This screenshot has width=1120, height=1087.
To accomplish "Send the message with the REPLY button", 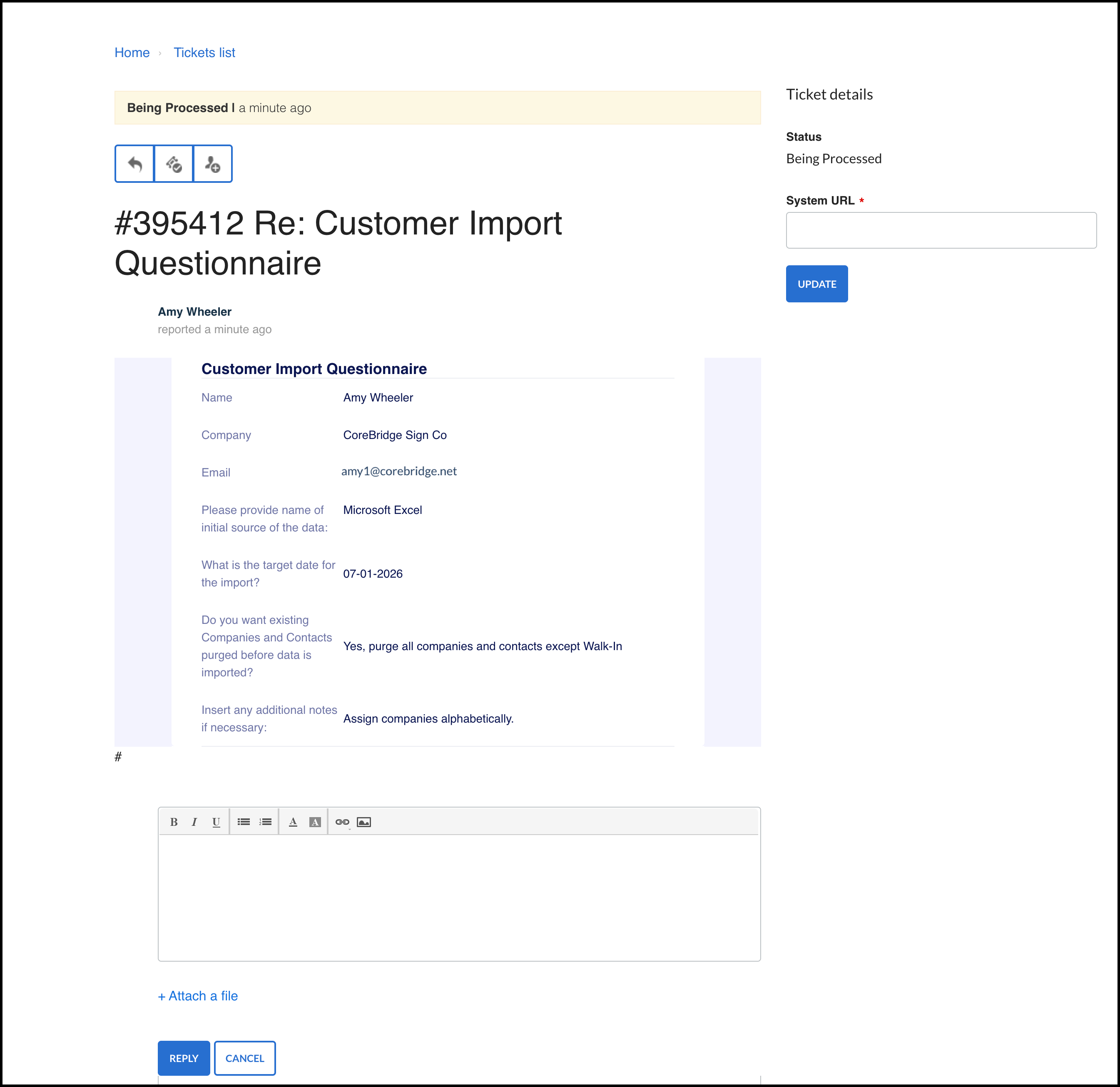I will (184, 1058).
